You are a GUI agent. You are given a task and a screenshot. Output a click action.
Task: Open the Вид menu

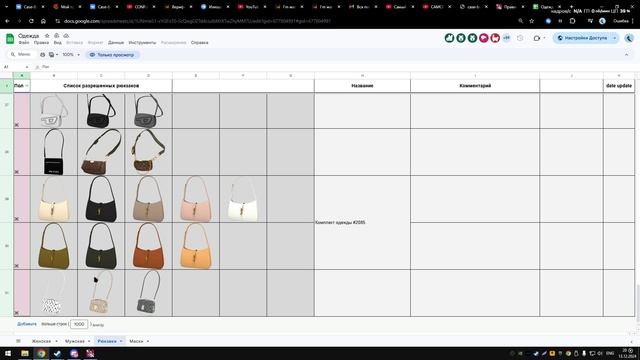click(x=58, y=42)
